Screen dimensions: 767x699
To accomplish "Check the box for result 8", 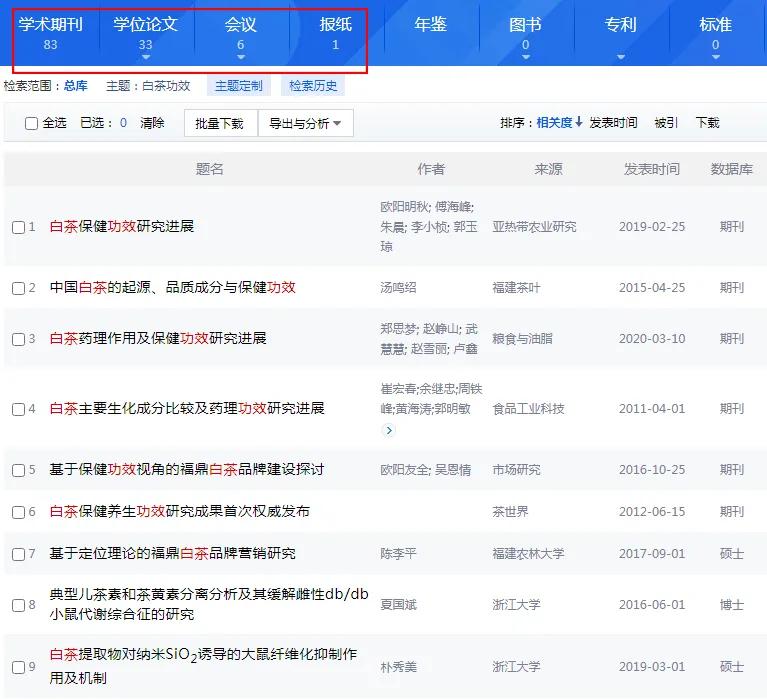I will click(19, 605).
